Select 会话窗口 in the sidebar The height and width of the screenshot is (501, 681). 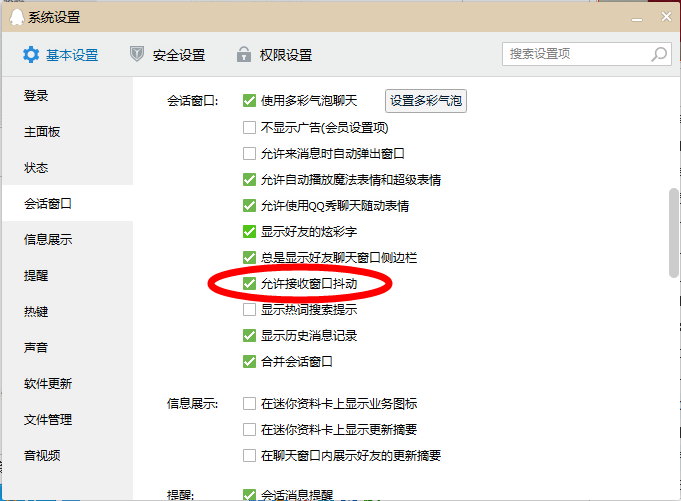(68, 204)
